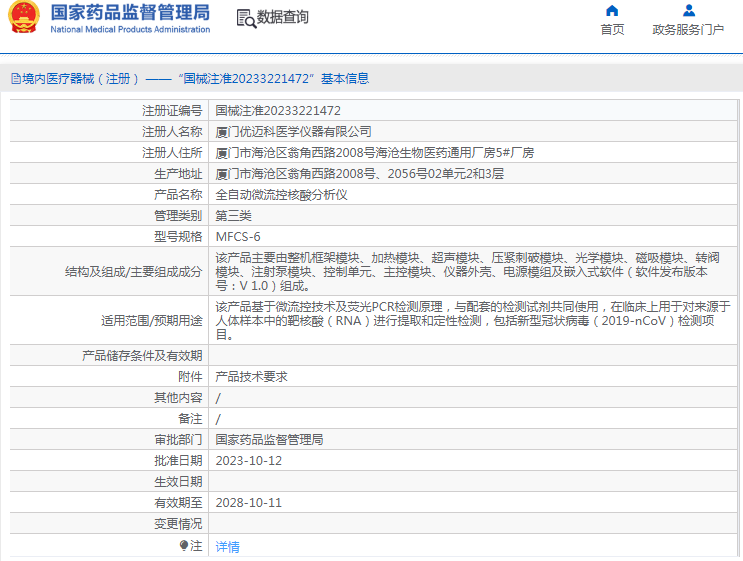Click the 附件 label
Viewport: 743px width, 561px height.
[190, 377]
